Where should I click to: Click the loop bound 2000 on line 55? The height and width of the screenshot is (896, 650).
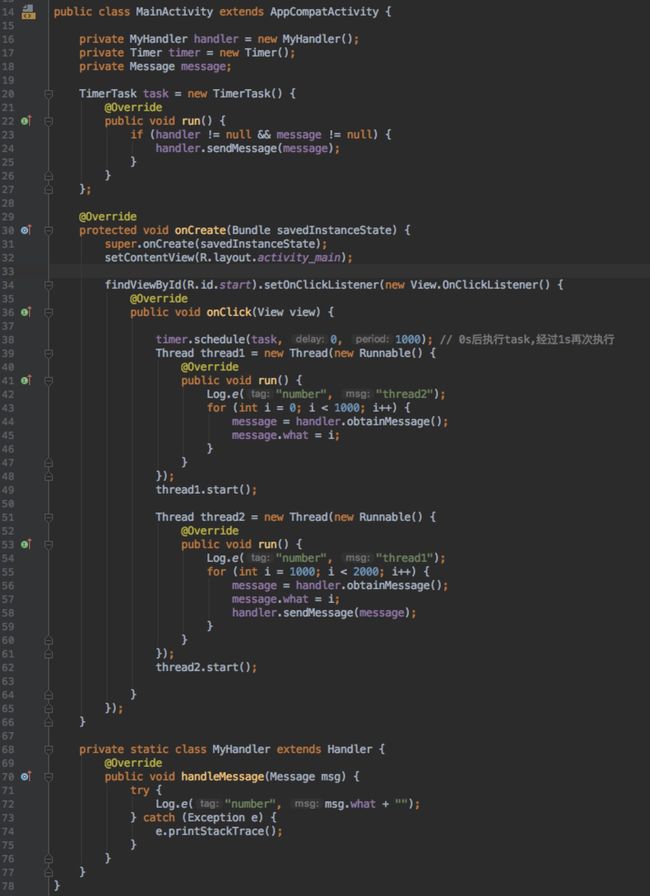[366, 572]
